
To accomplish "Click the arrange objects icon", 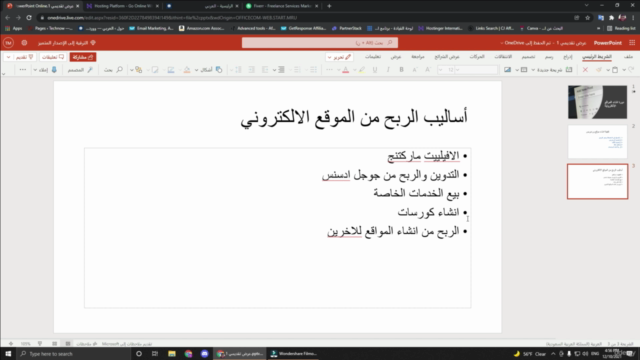I will tap(139, 70).
